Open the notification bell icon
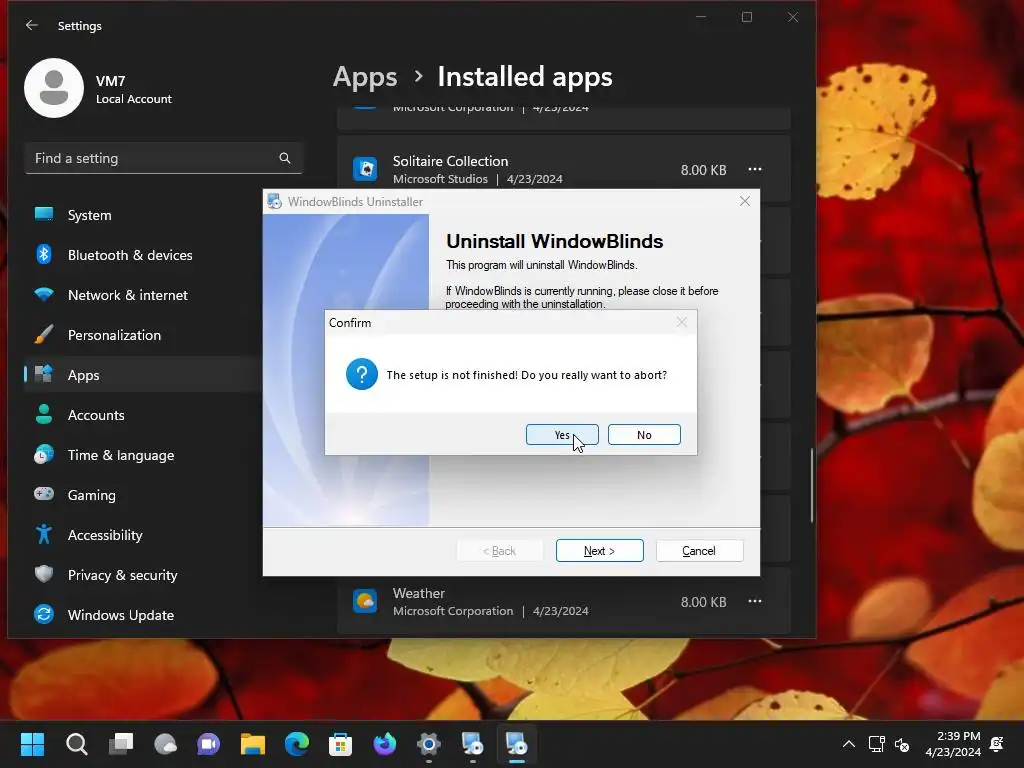Screen dimensions: 1024x768 pos(997,744)
